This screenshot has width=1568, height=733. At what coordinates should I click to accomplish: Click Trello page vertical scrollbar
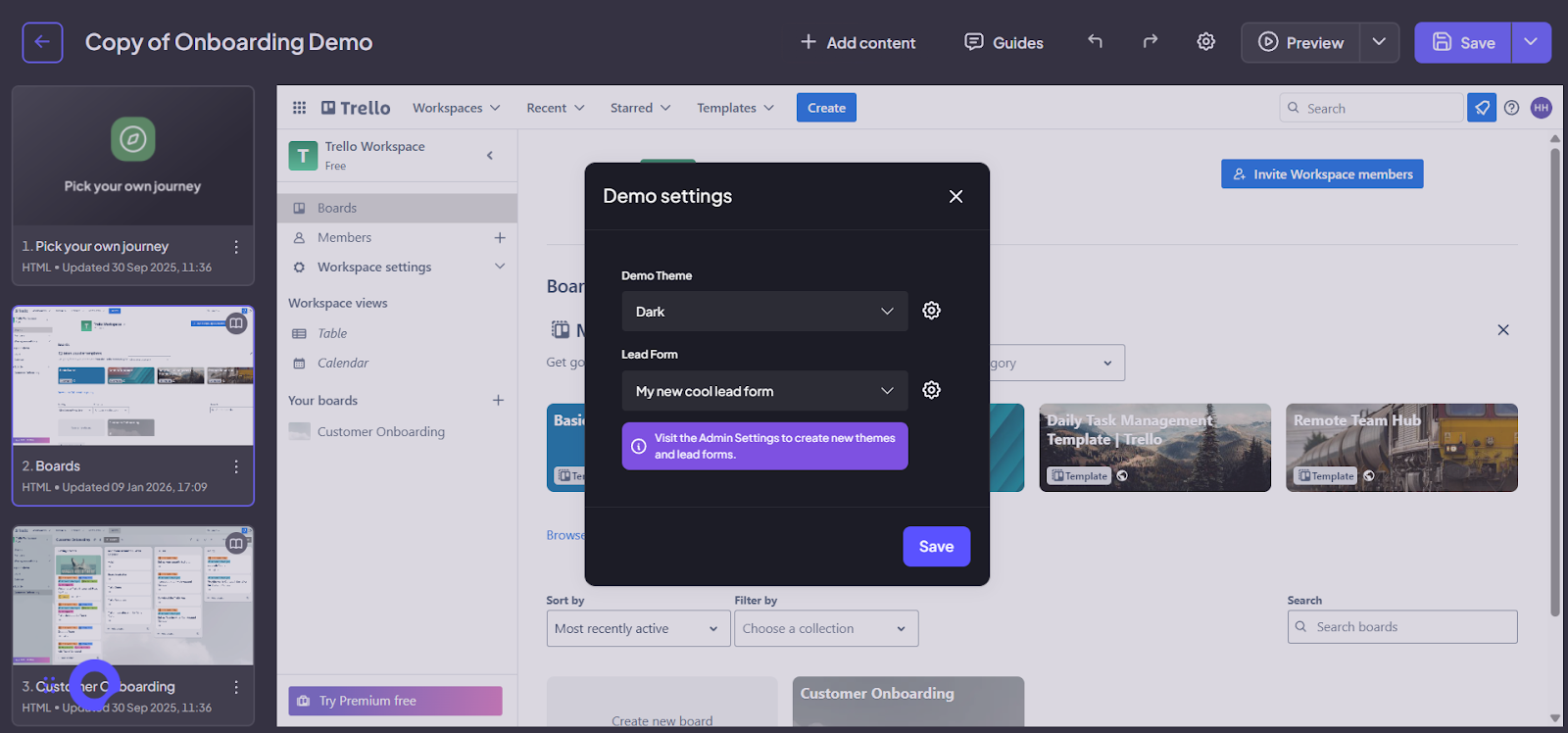pyautogui.click(x=1554, y=382)
